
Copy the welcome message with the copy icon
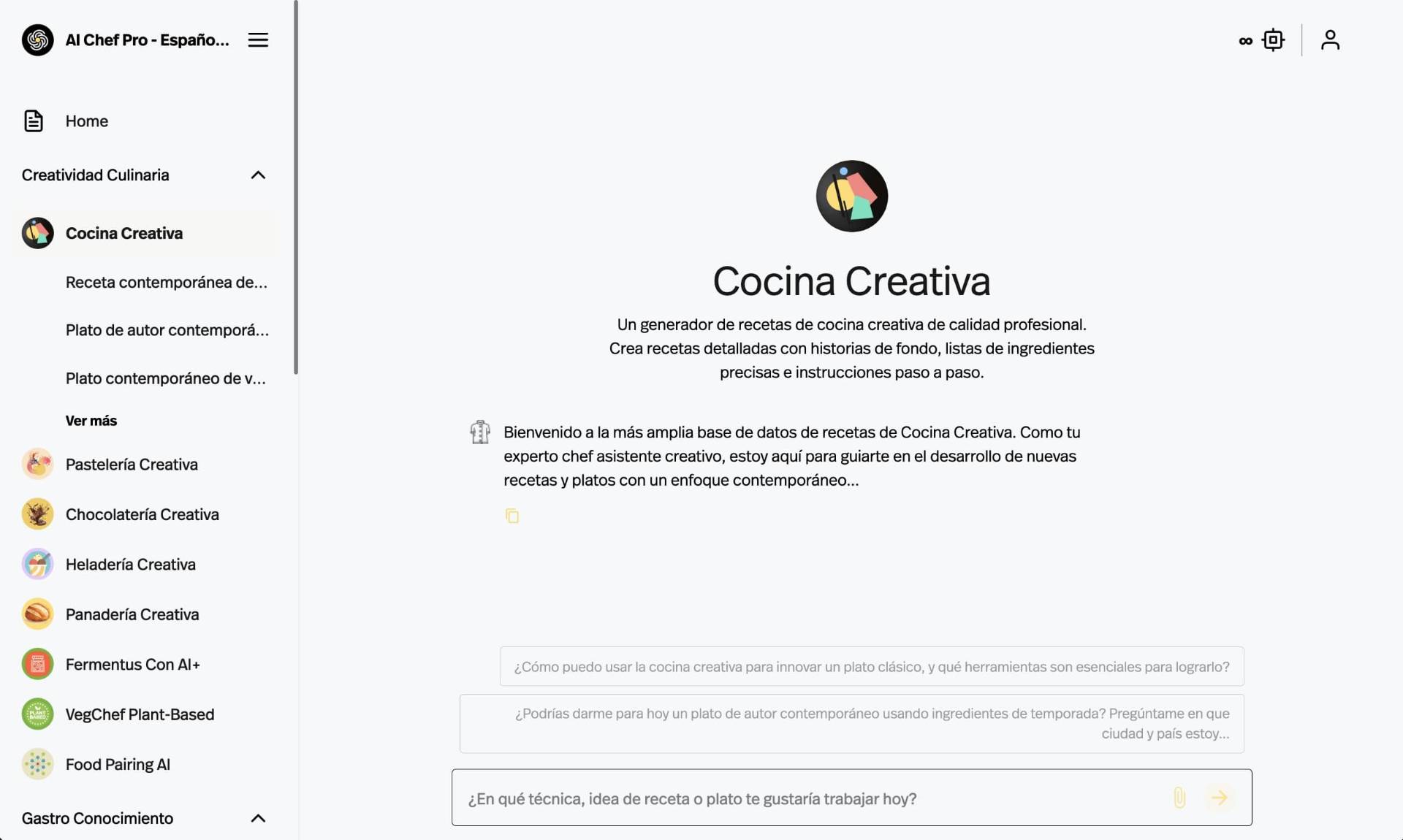coord(512,516)
